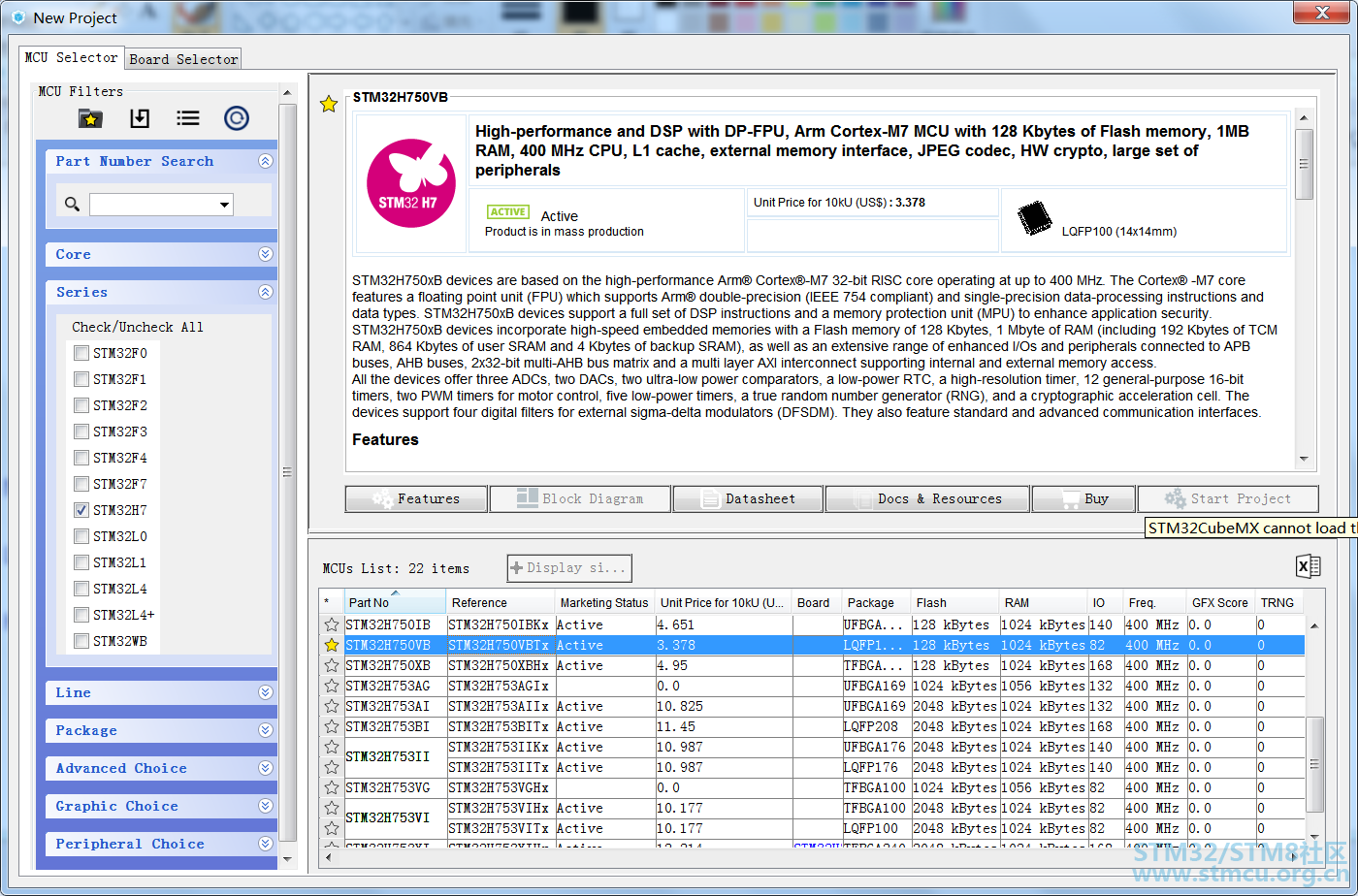Check the STM32L4 series box
This screenshot has width=1358, height=896.
point(81,589)
